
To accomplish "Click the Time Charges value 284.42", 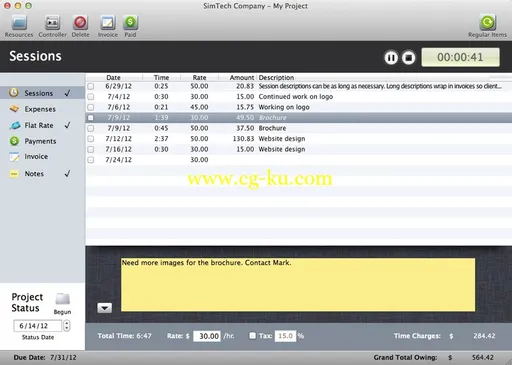I will pos(484,336).
